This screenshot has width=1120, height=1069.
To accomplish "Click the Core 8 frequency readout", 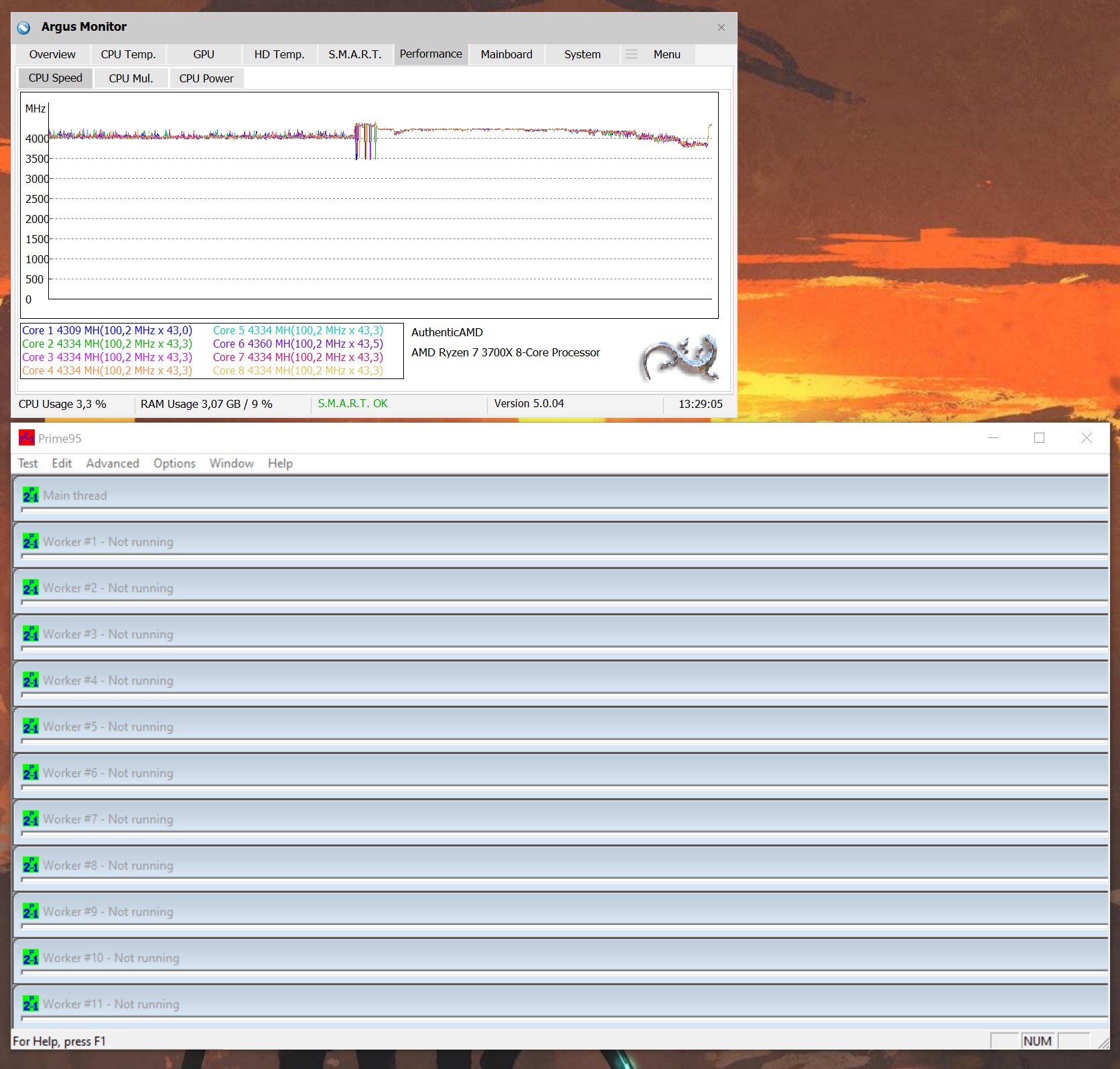I will (x=298, y=371).
